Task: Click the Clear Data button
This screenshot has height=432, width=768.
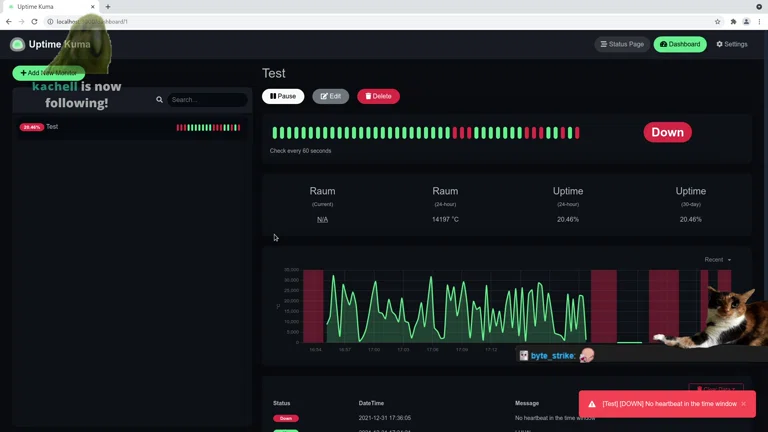Action: pos(716,388)
